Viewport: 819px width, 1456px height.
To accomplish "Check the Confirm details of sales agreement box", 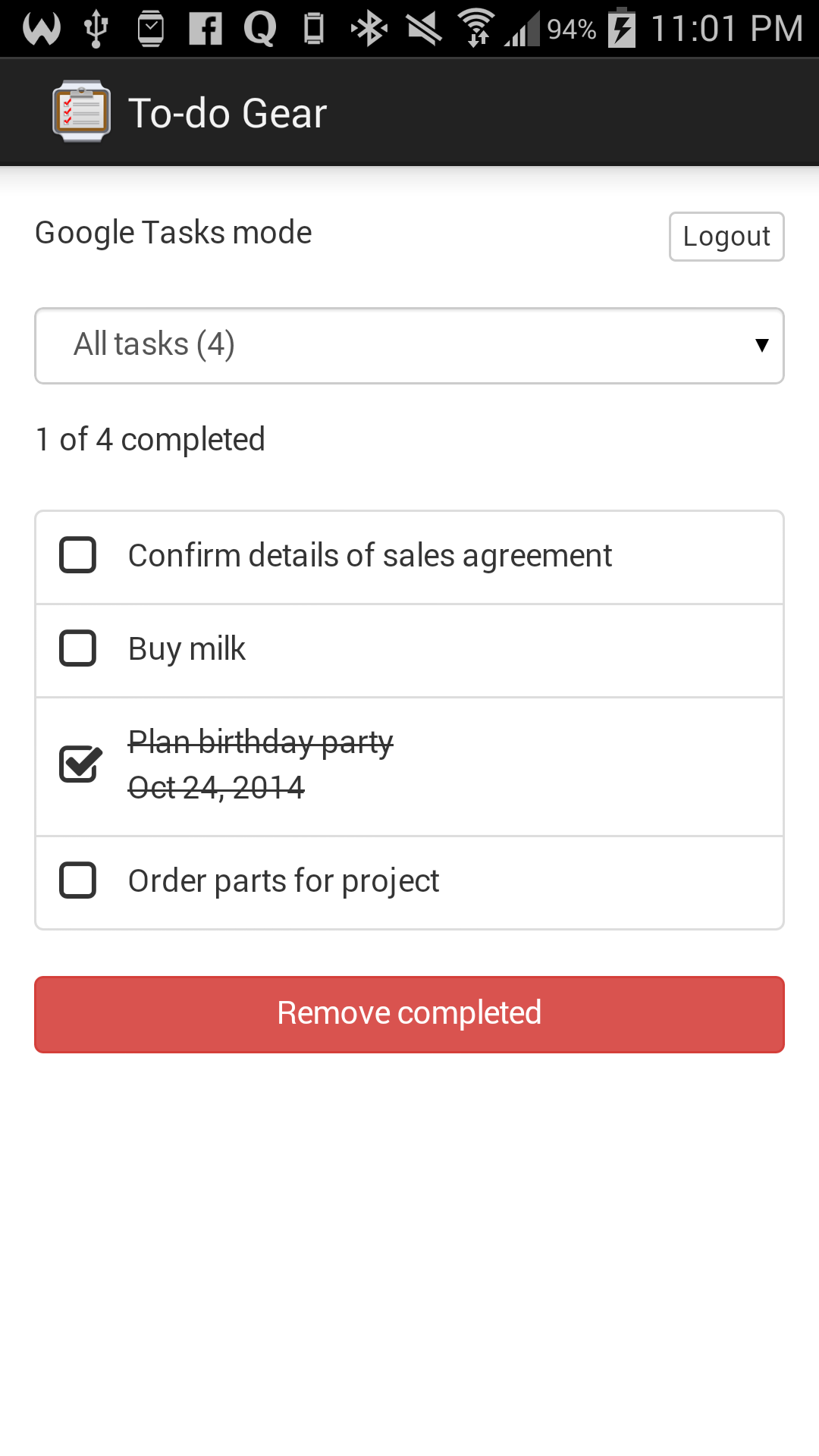I will (x=78, y=555).
